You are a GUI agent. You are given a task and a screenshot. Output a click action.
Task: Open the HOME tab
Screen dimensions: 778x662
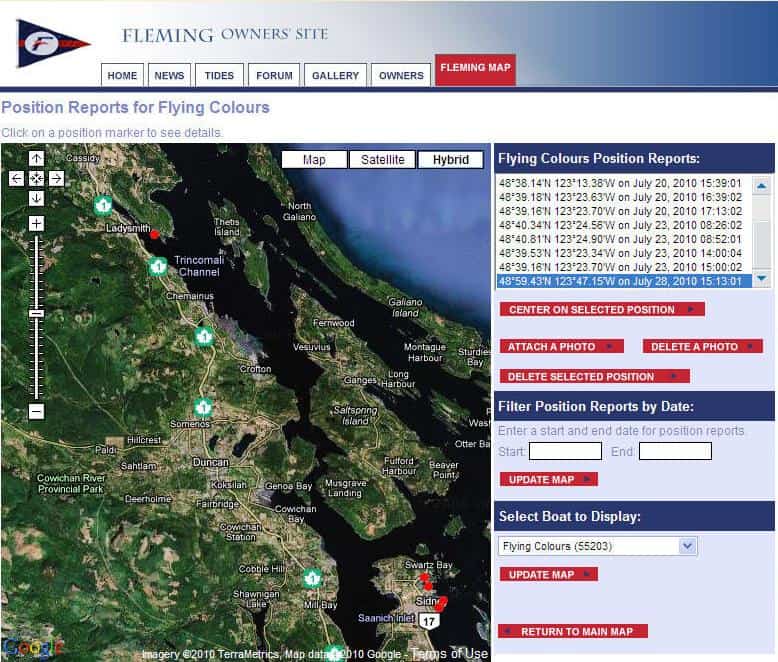(122, 75)
